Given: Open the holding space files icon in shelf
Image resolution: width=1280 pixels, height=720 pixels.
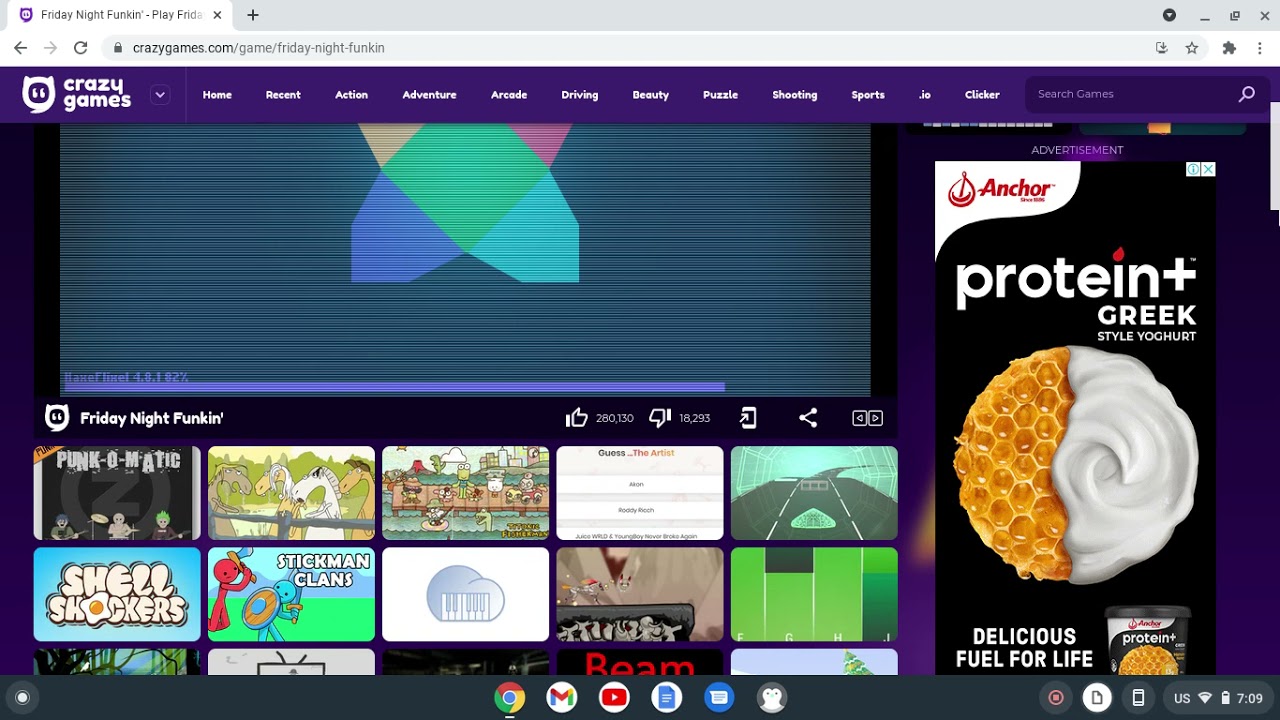Looking at the screenshot, I should click(x=1097, y=698).
